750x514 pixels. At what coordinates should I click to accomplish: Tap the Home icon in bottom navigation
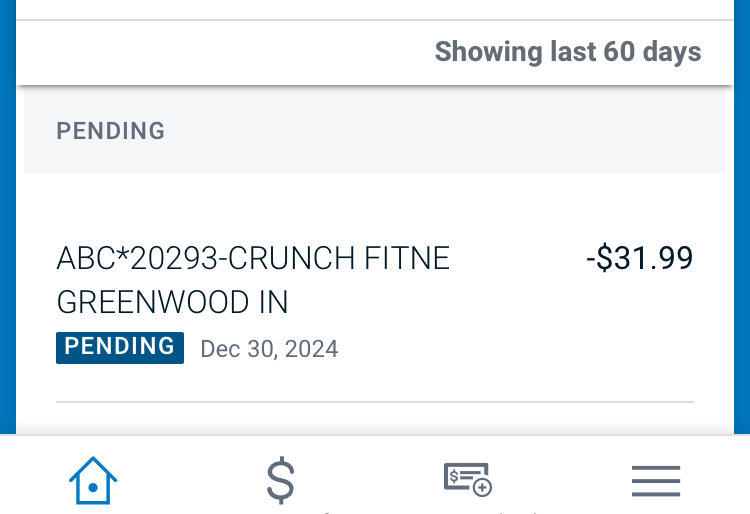(x=93, y=481)
